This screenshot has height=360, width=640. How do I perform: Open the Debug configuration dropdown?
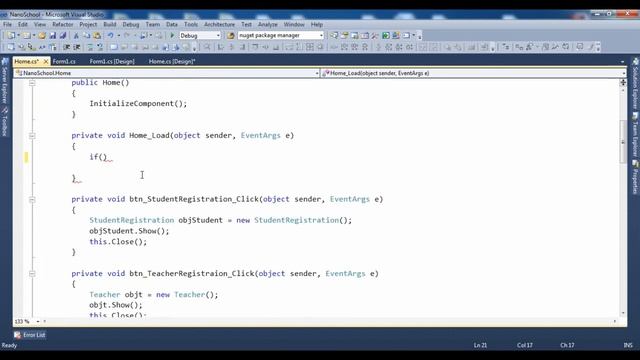[x=218, y=36]
